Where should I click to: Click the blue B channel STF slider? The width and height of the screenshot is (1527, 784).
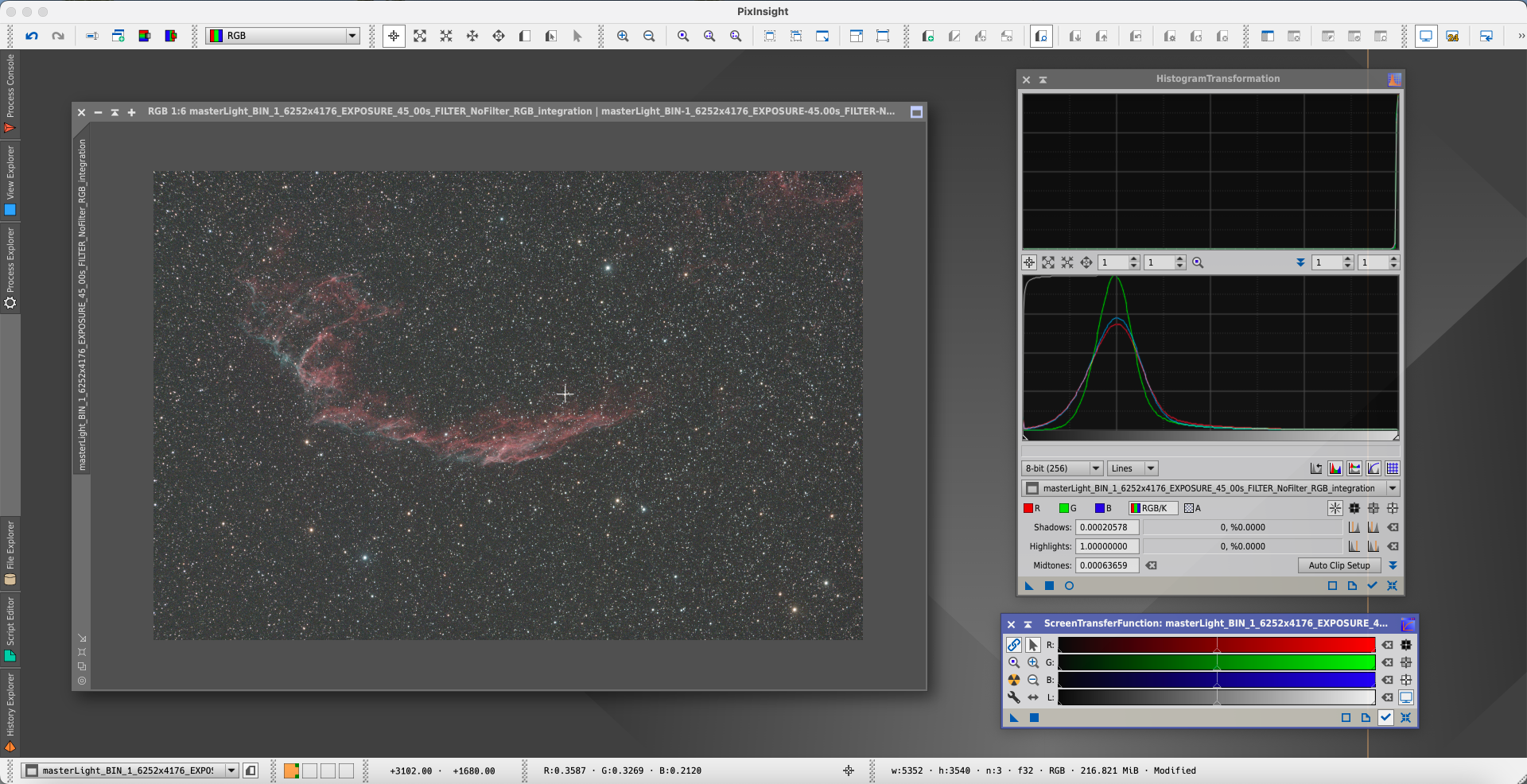point(1216,680)
